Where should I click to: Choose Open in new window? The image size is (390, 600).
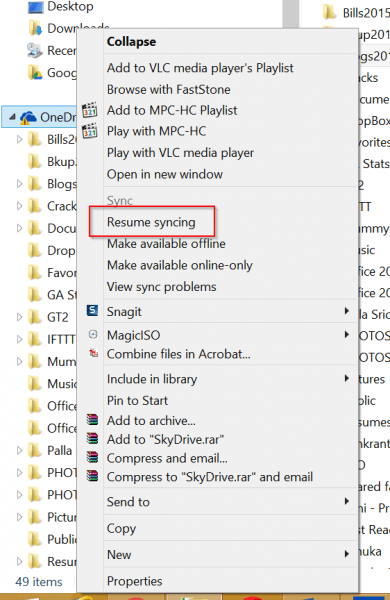coord(165,174)
